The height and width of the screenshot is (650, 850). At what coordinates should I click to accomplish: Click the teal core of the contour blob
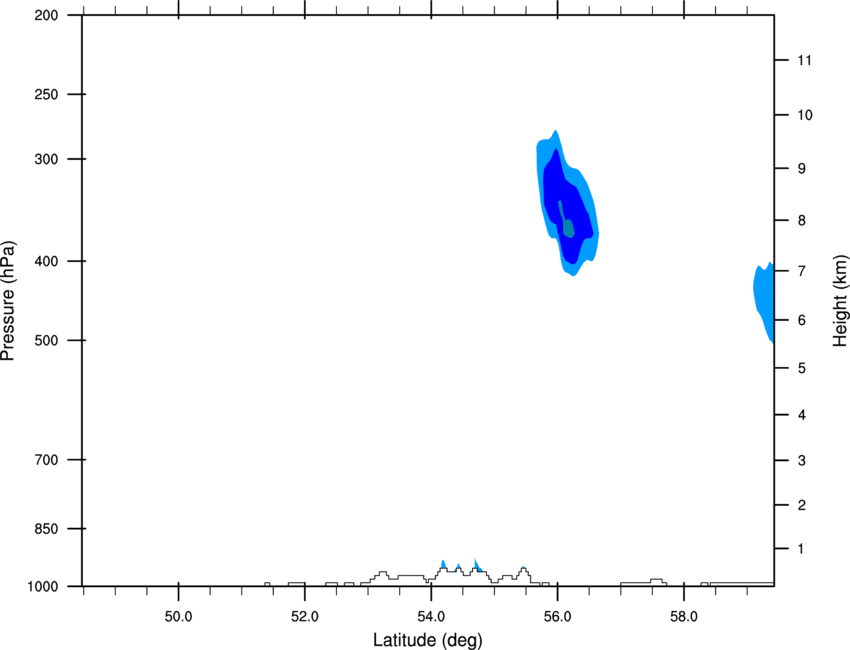(x=568, y=228)
